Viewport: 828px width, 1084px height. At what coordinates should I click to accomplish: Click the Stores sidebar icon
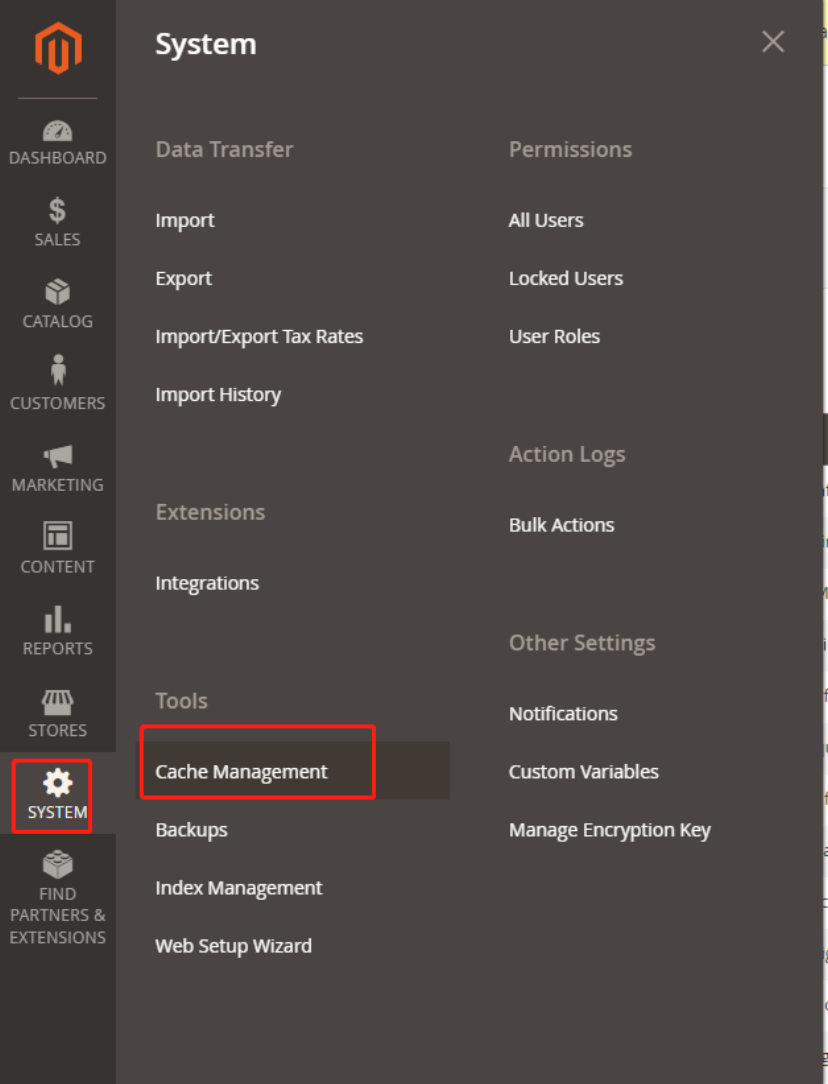pos(57,712)
